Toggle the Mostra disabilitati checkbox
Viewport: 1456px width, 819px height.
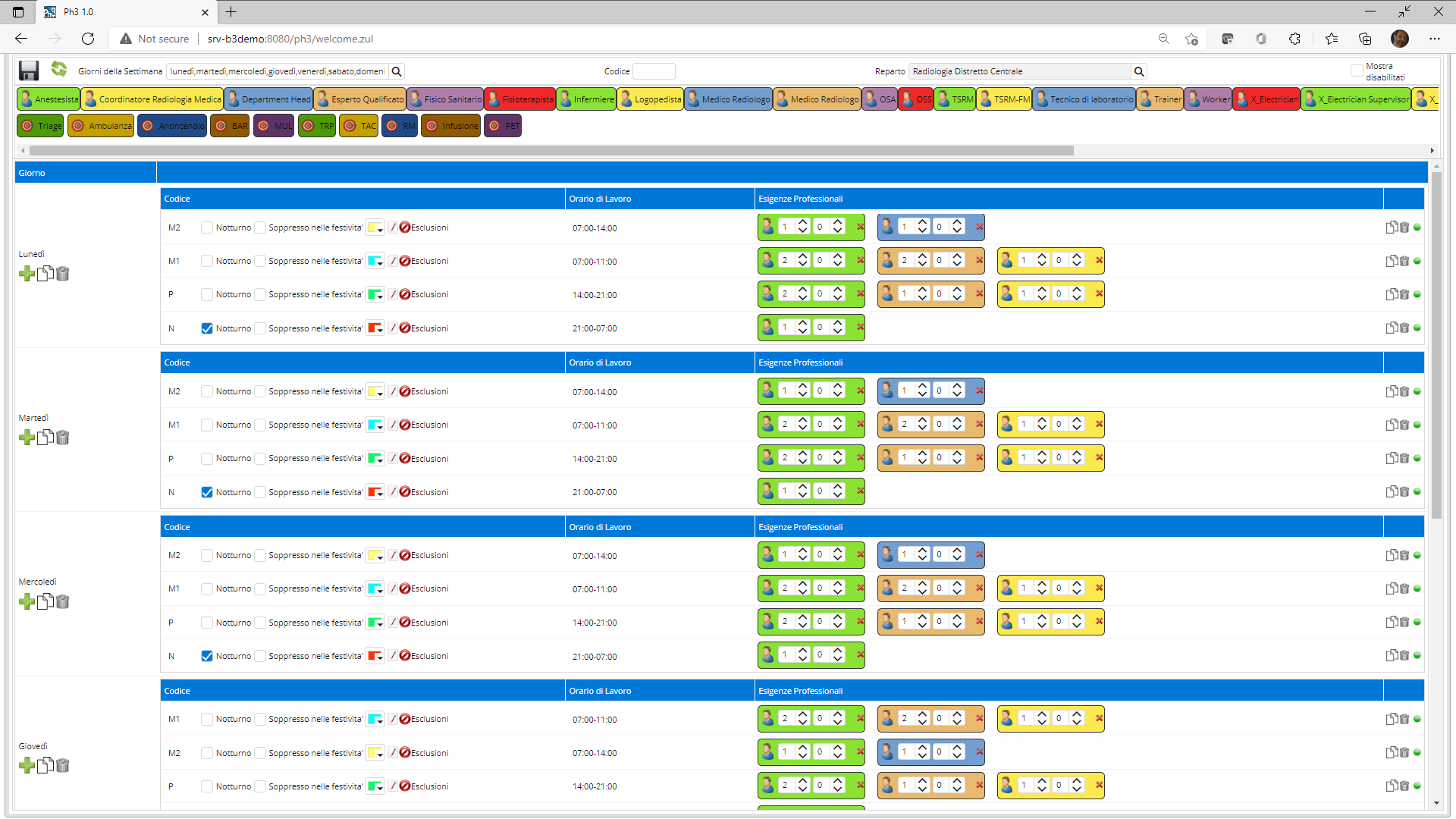pyautogui.click(x=1357, y=71)
